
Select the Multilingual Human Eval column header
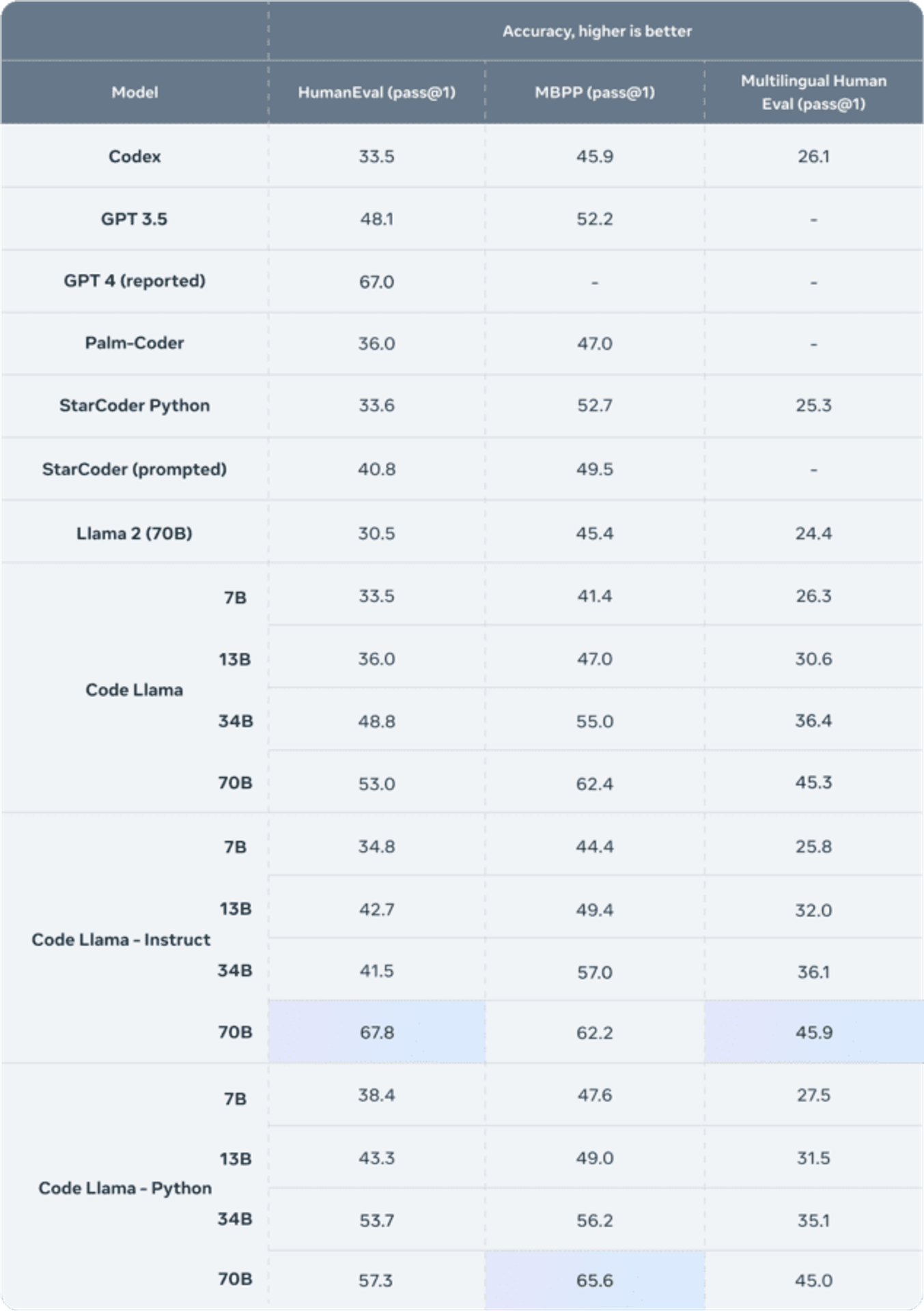[x=813, y=92]
